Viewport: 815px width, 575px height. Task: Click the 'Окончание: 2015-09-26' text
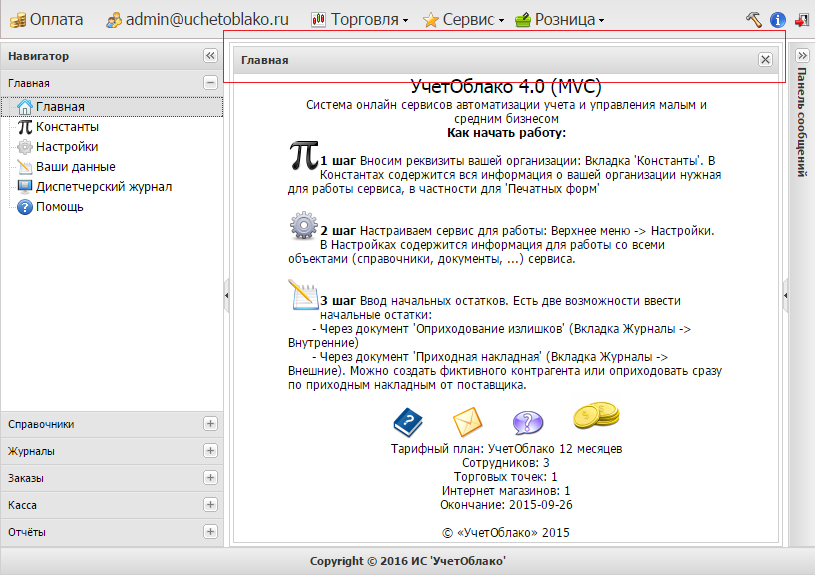coord(506,505)
